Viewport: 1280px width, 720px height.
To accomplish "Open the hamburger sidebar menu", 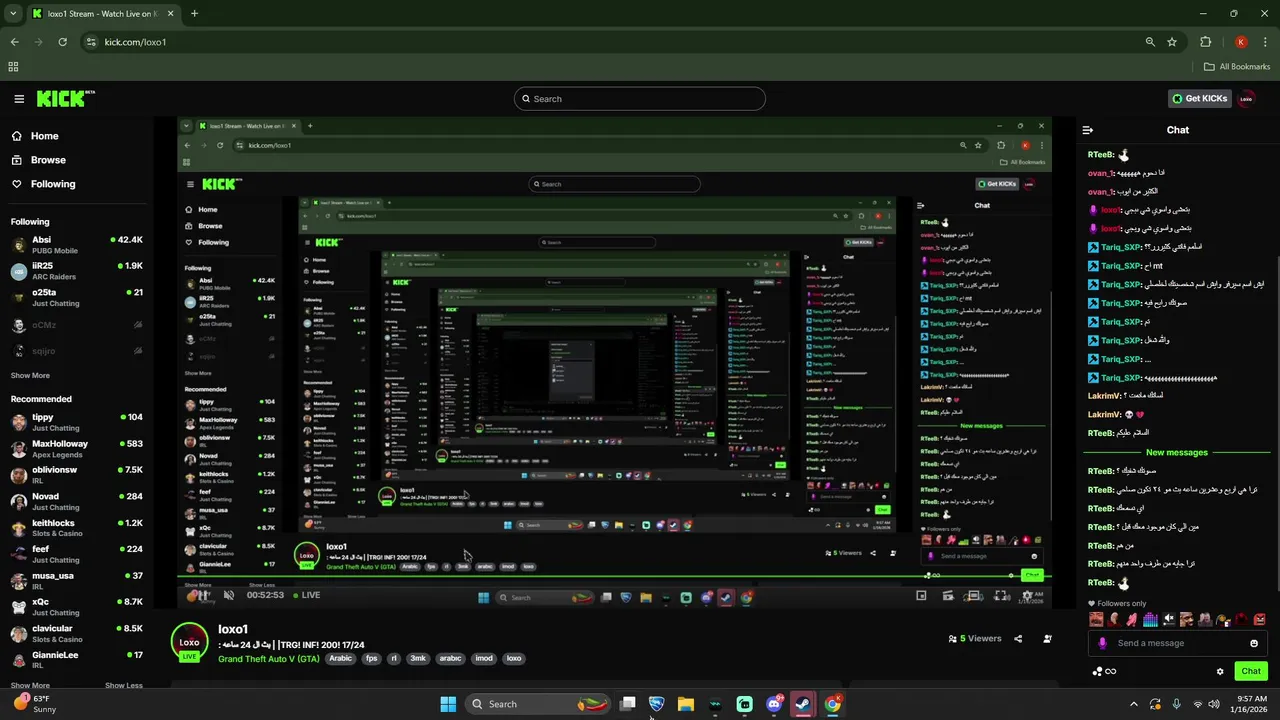I will point(19,99).
